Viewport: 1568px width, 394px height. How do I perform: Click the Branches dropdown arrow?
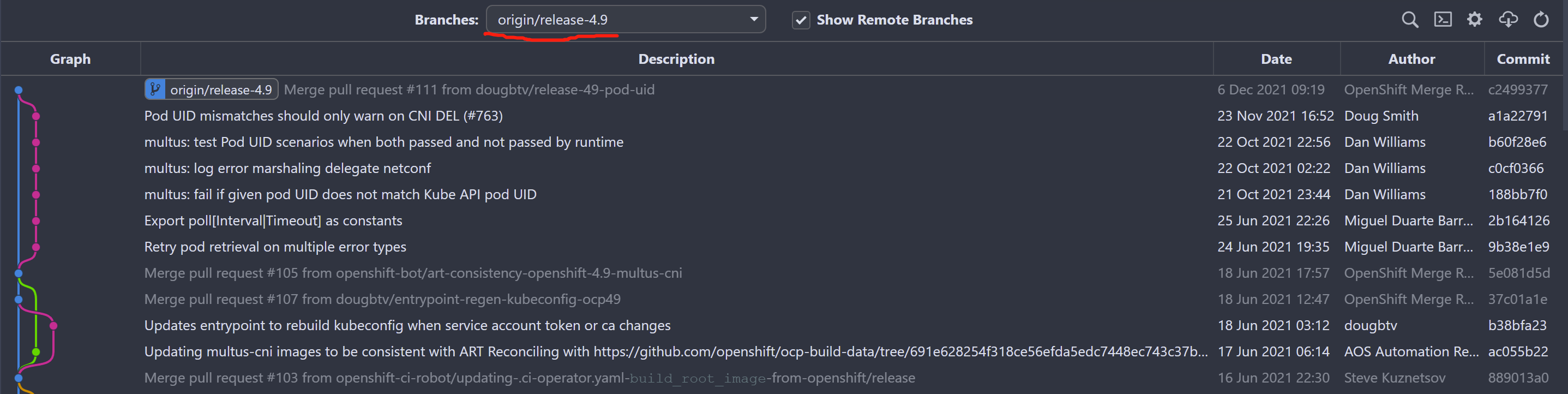click(754, 20)
